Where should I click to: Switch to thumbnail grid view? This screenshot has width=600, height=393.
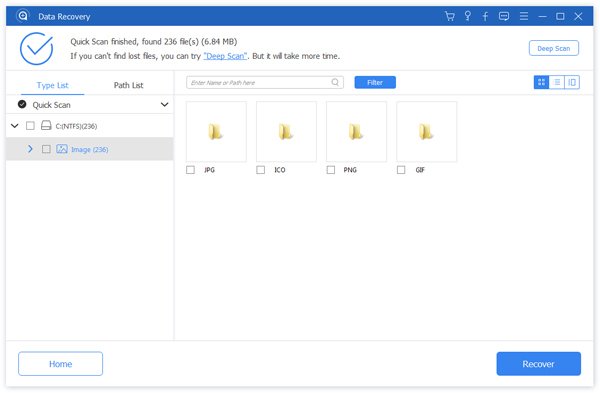pyautogui.click(x=541, y=82)
